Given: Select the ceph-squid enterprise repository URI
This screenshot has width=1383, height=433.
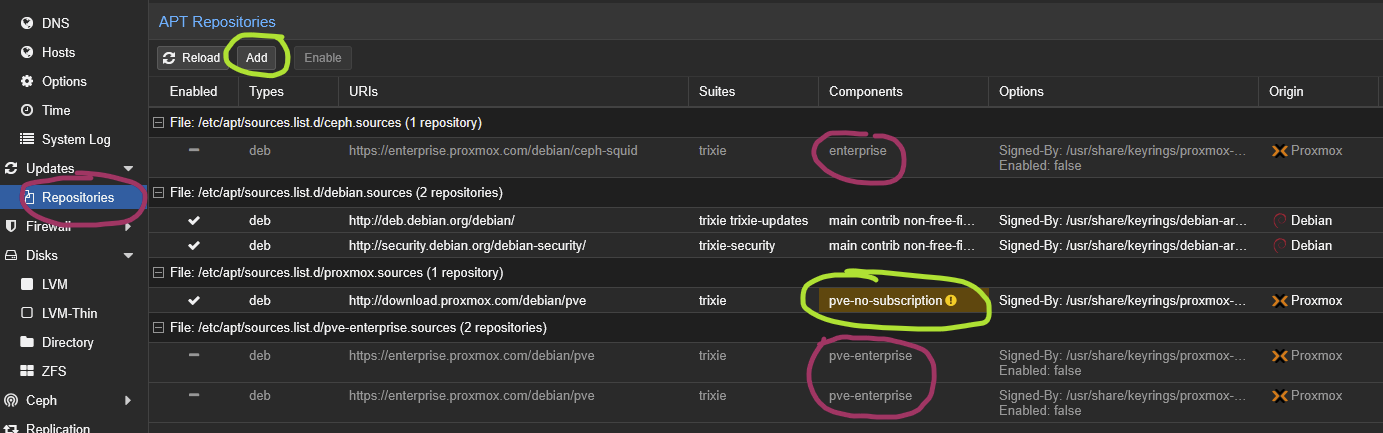Looking at the screenshot, I should (493, 151).
